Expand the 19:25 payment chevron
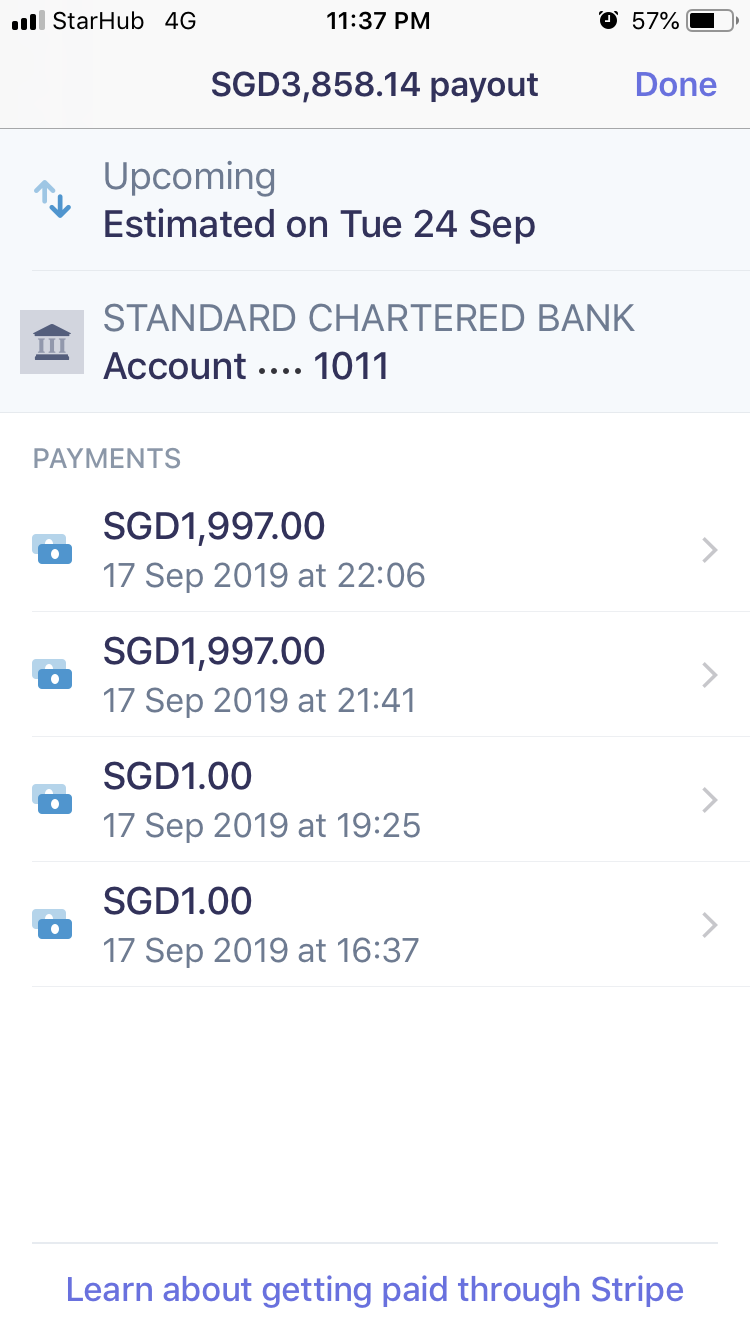Image resolution: width=750 pixels, height=1334 pixels. (x=709, y=800)
